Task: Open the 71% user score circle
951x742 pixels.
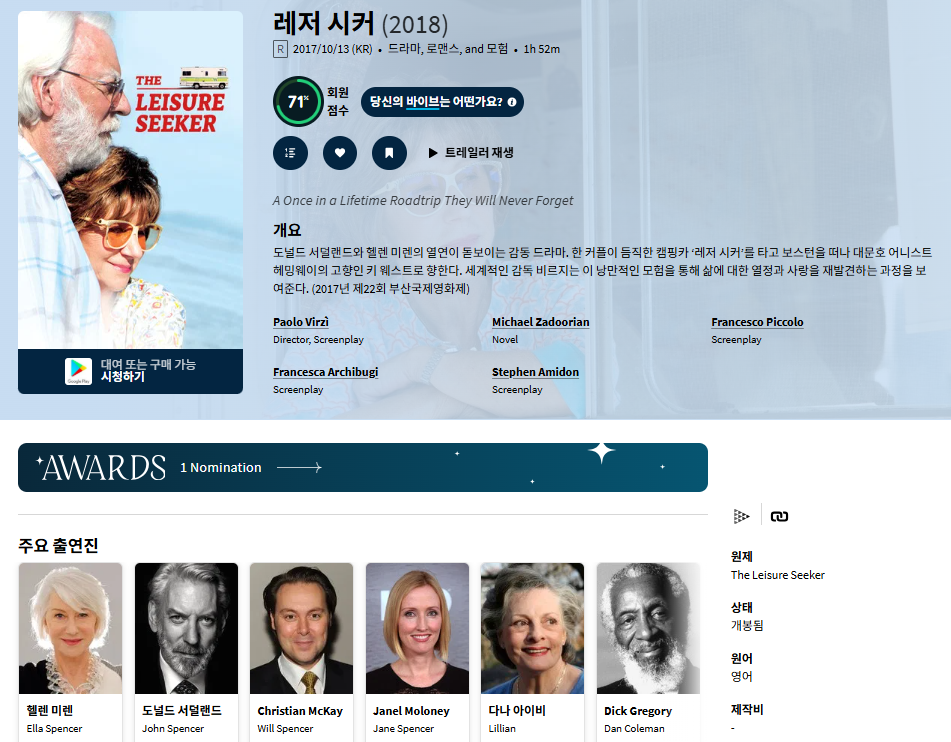Action: point(297,101)
